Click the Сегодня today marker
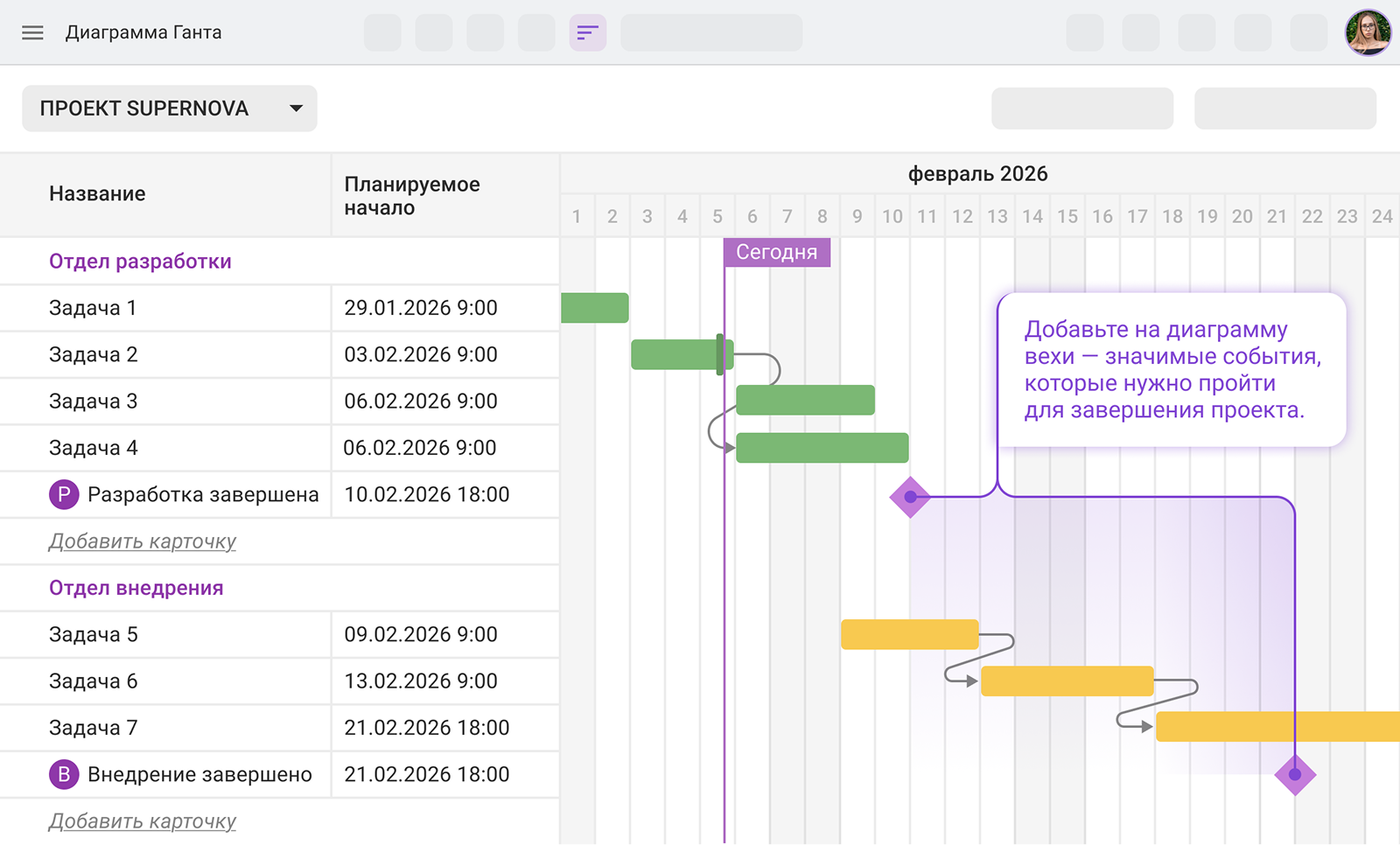This screenshot has width=1400, height=845. point(776,252)
